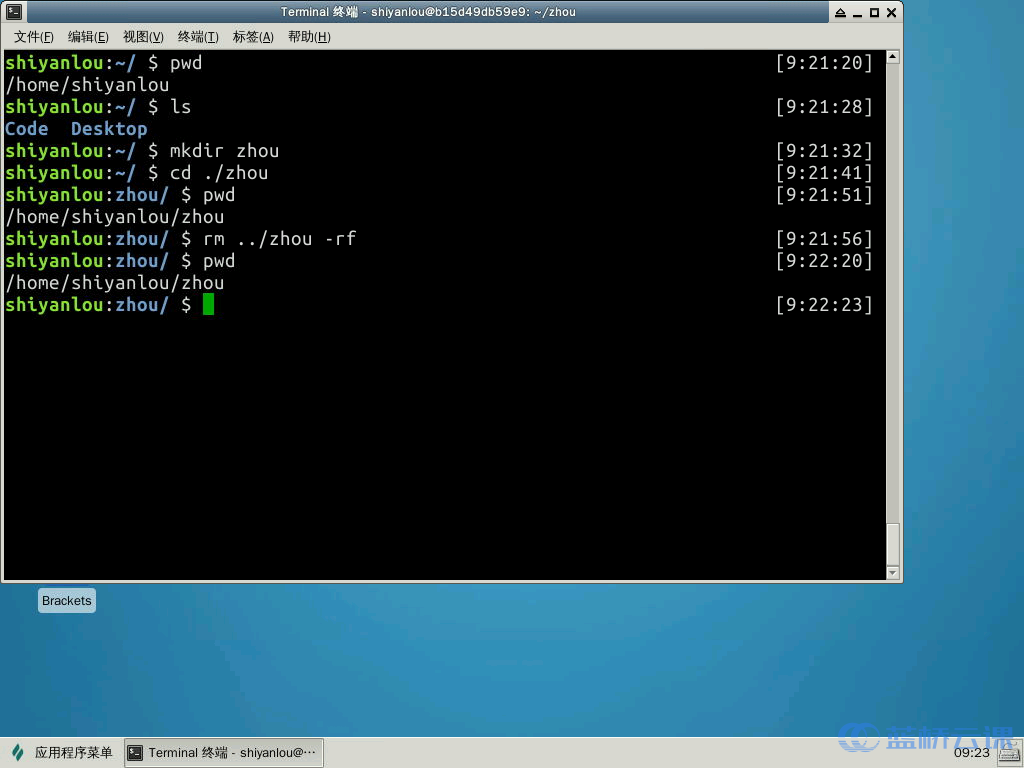Open the 视图(V) menu
1024x768 pixels.
(x=143, y=37)
